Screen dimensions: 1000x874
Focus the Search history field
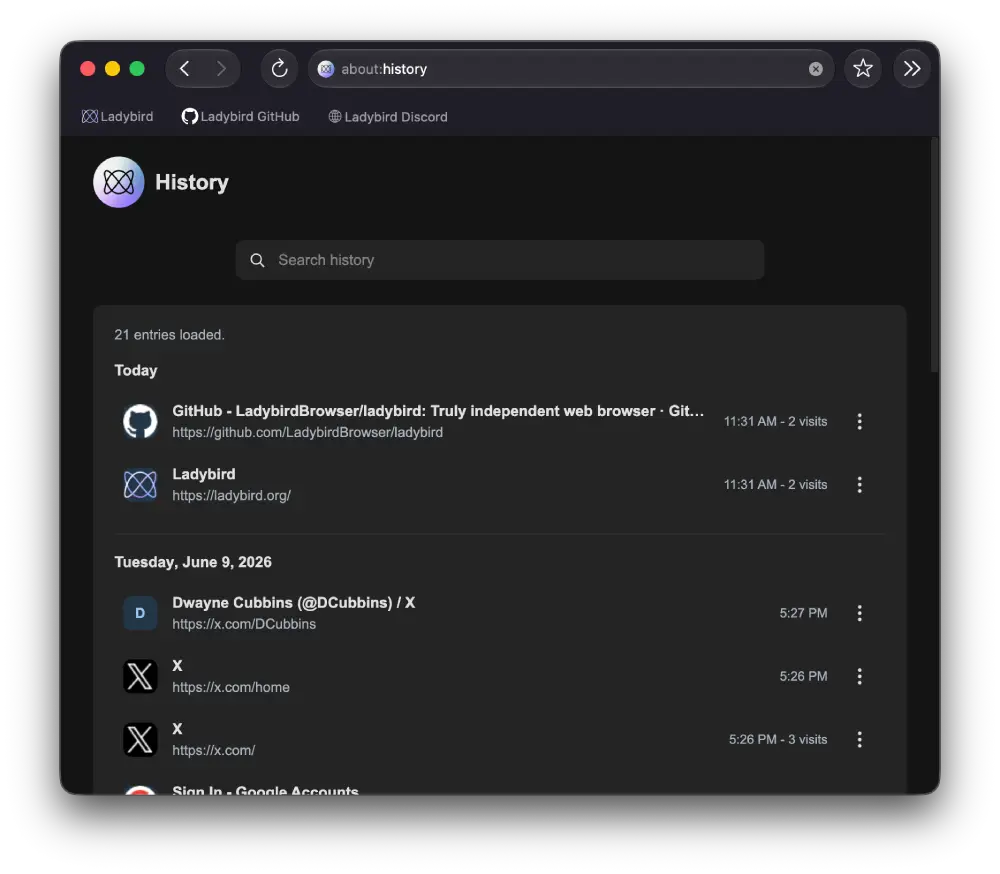tap(499, 260)
